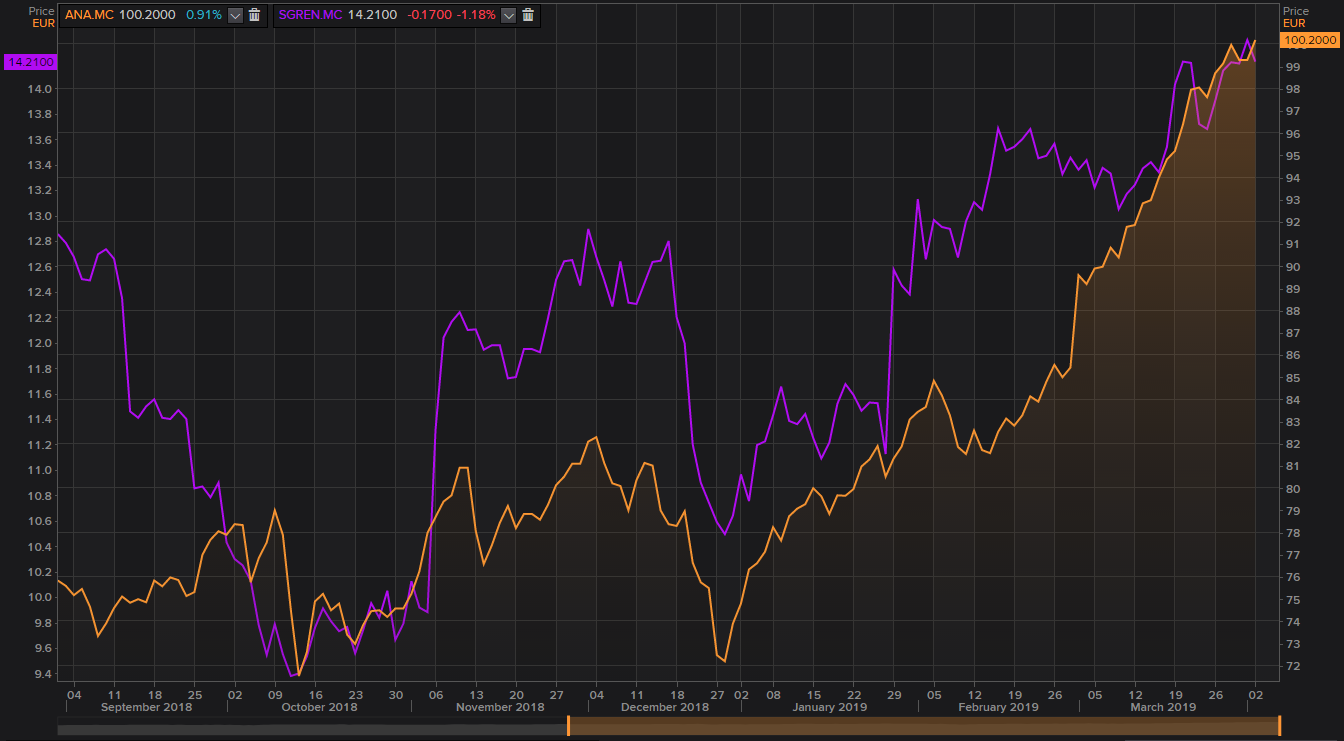Select the orange 100.2000 price tag on the right axis
Image resolution: width=1344 pixels, height=741 pixels.
1309,40
